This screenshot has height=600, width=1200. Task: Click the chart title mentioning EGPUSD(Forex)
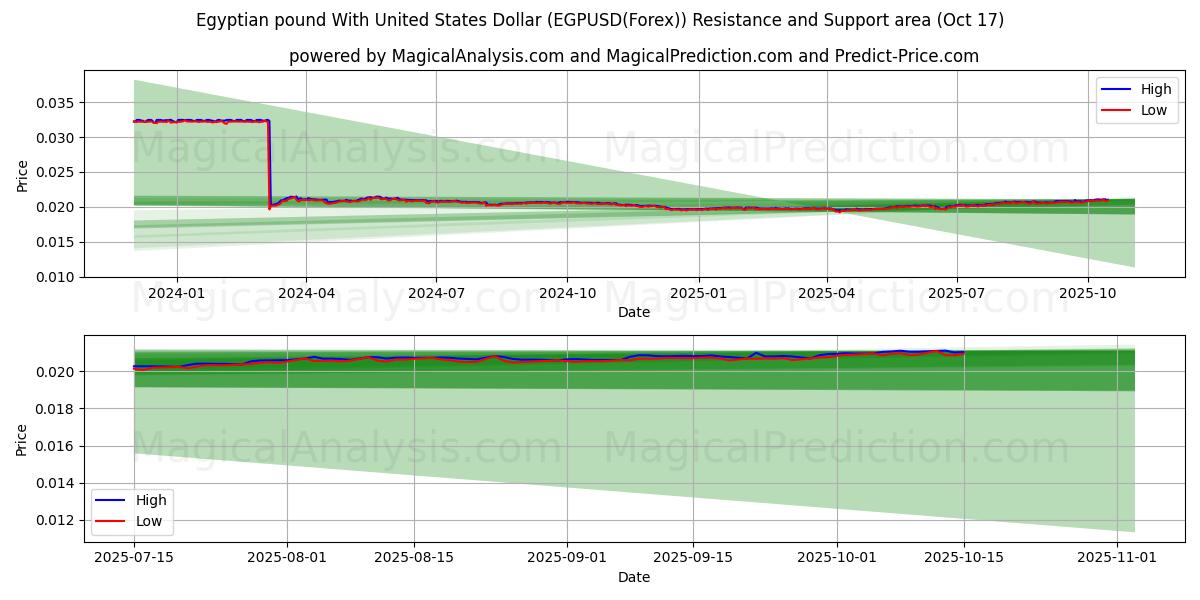[600, 20]
